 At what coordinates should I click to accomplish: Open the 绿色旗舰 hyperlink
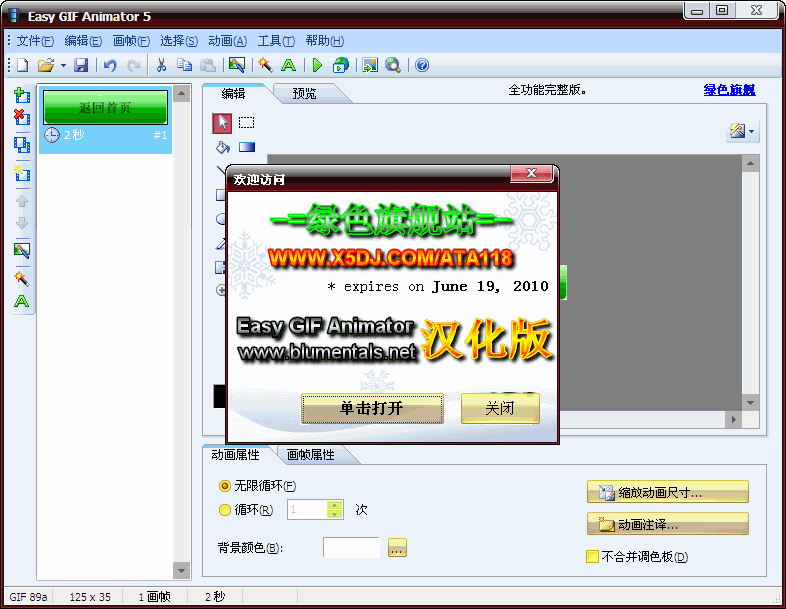click(729, 90)
